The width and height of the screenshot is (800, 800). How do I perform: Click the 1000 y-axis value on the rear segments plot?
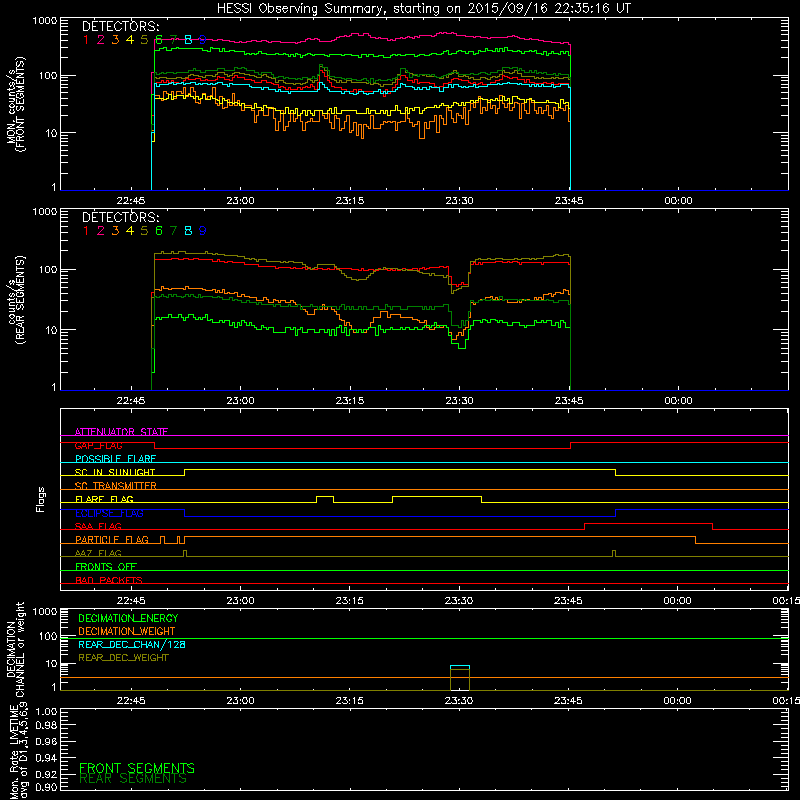coord(45,212)
